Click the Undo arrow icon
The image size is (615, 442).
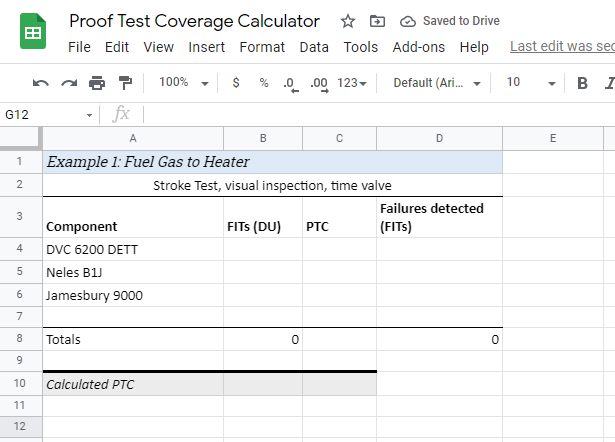pos(41,83)
